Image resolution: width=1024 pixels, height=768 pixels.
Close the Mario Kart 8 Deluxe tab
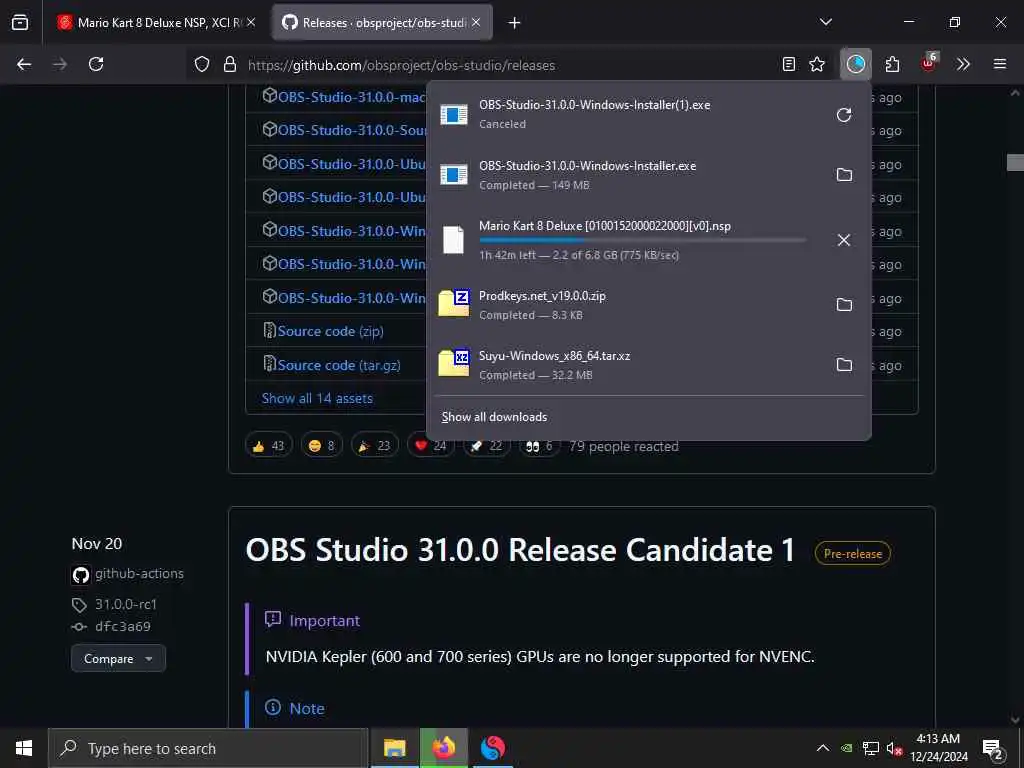pyautogui.click(x=251, y=22)
